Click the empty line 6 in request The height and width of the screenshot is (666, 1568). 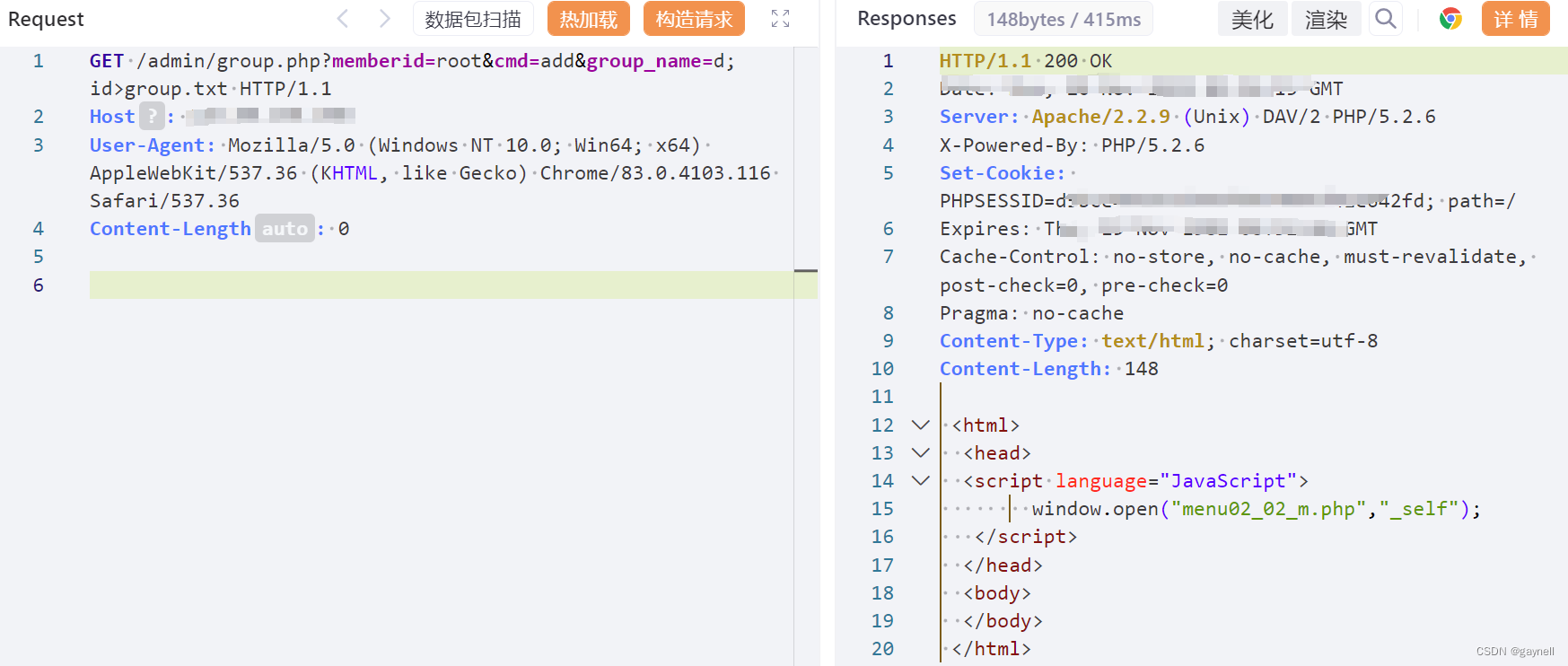[x=442, y=285]
